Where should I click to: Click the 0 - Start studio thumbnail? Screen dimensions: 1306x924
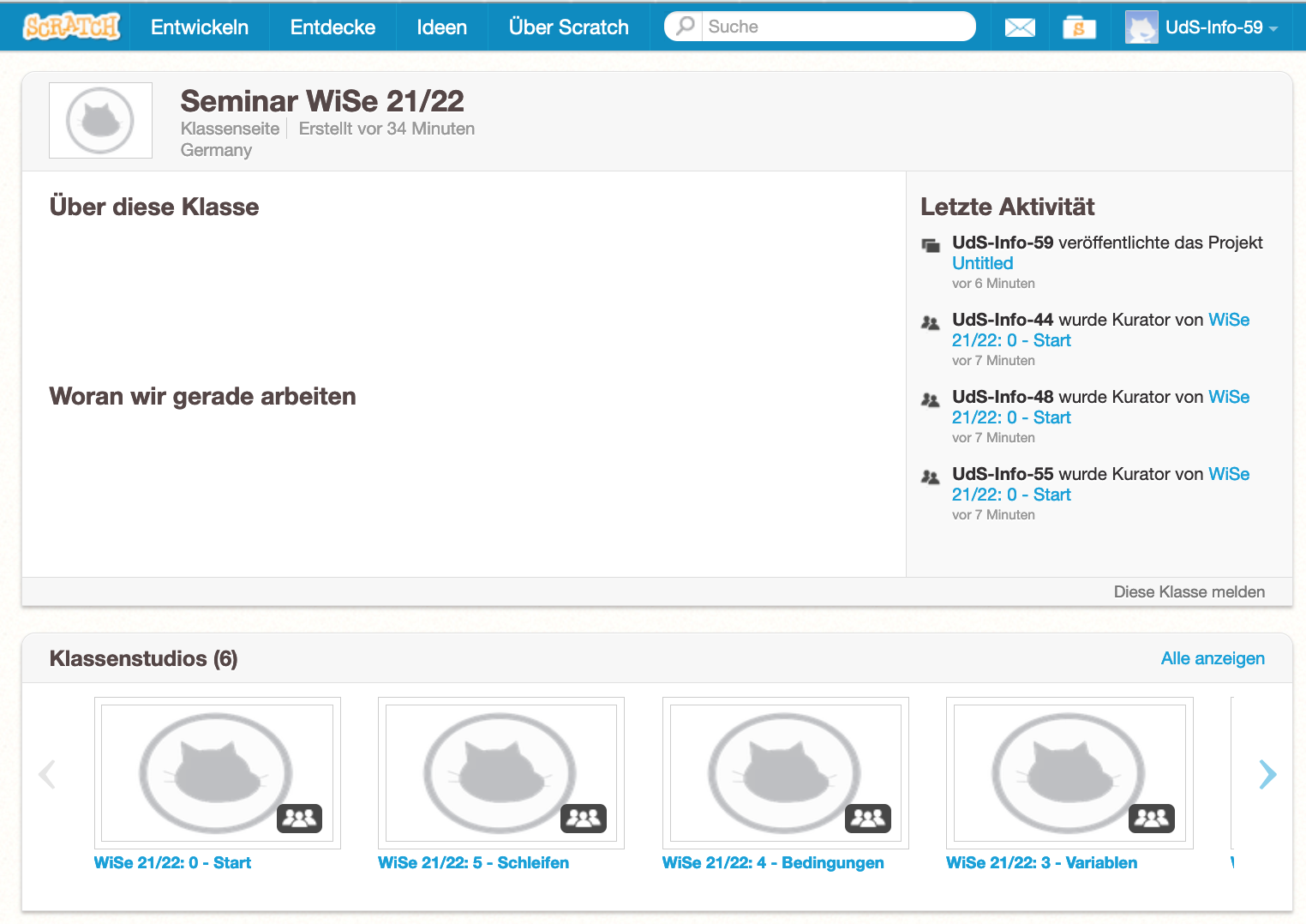click(x=218, y=773)
